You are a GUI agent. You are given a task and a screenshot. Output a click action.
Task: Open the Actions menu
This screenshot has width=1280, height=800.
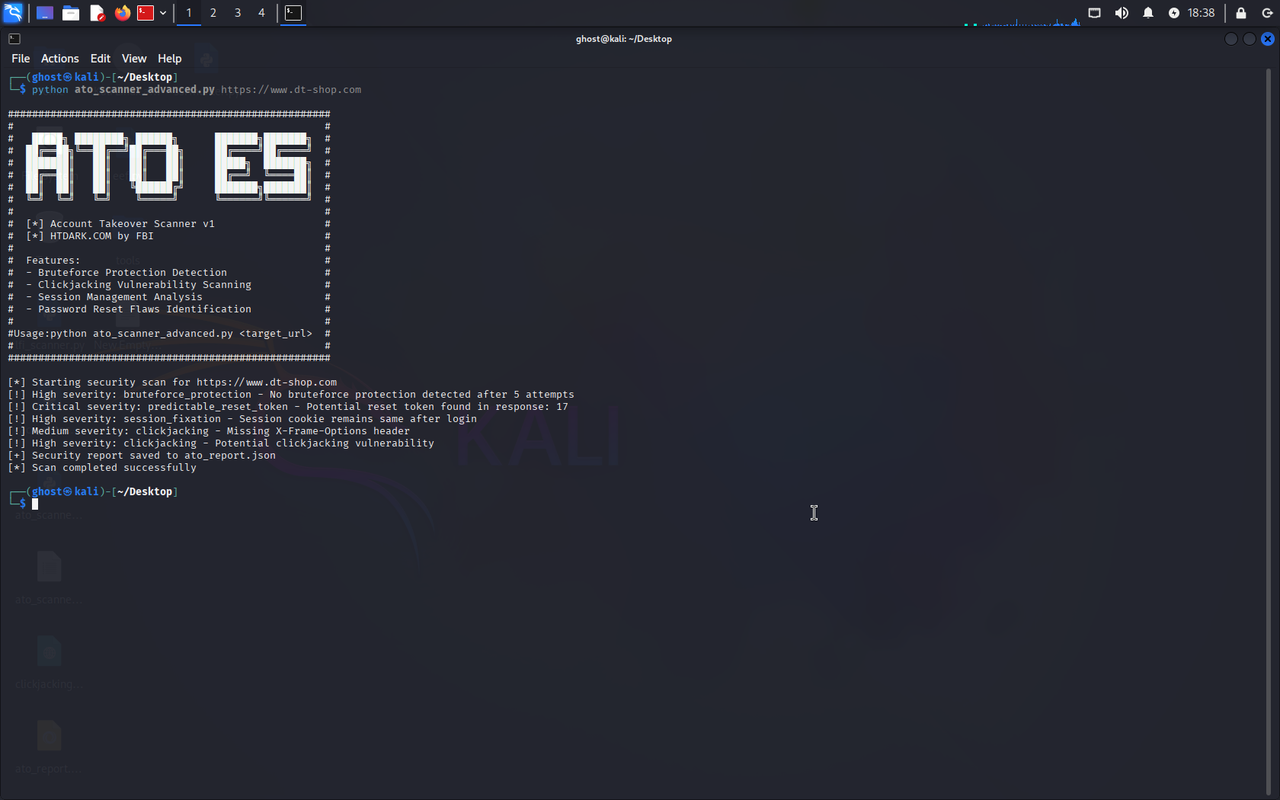coord(60,59)
